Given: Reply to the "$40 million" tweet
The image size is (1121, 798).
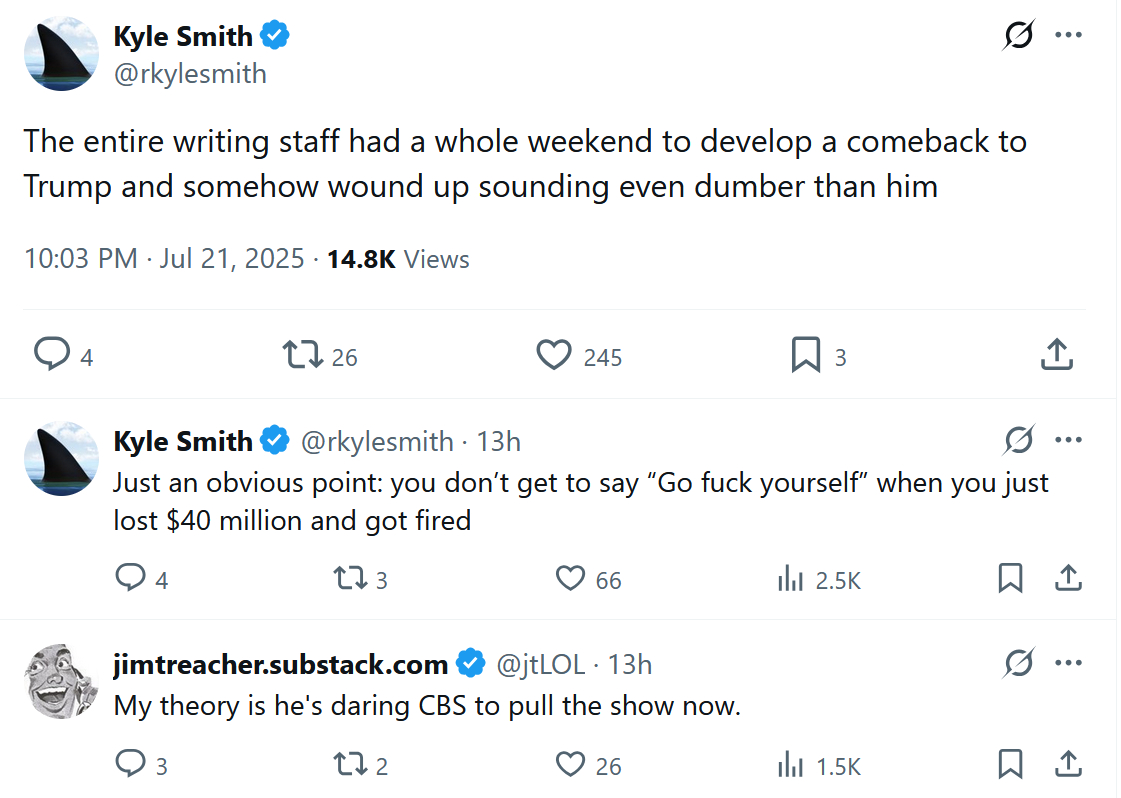Looking at the screenshot, I should click(x=131, y=578).
